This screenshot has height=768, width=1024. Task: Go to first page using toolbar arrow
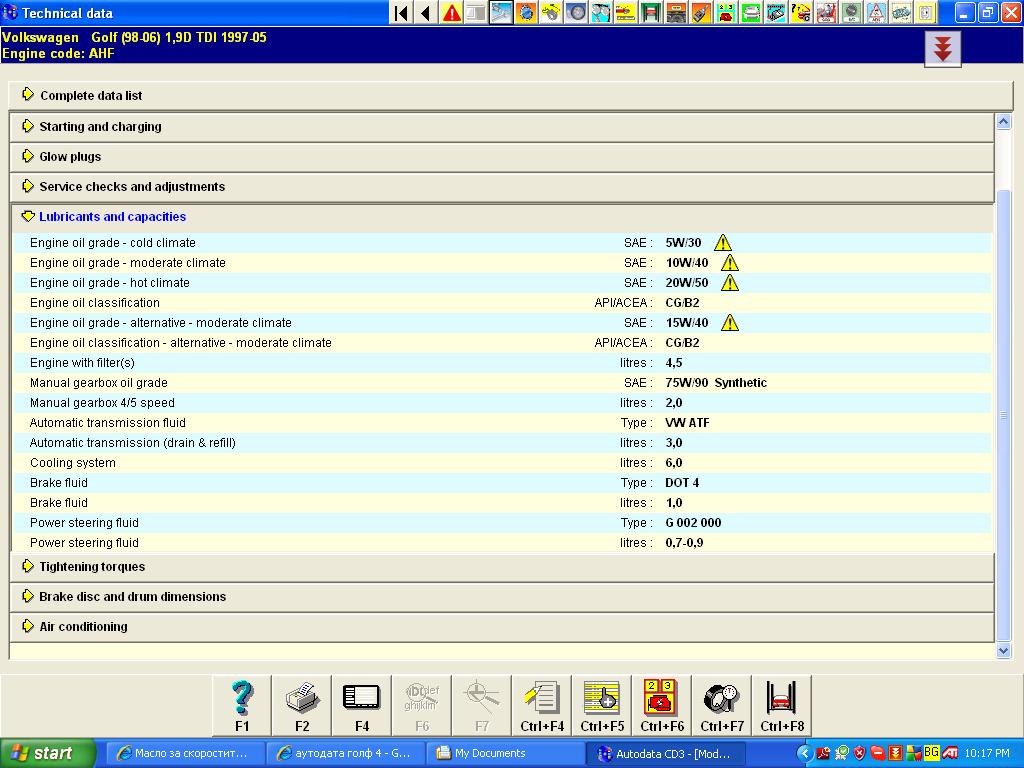(x=401, y=13)
